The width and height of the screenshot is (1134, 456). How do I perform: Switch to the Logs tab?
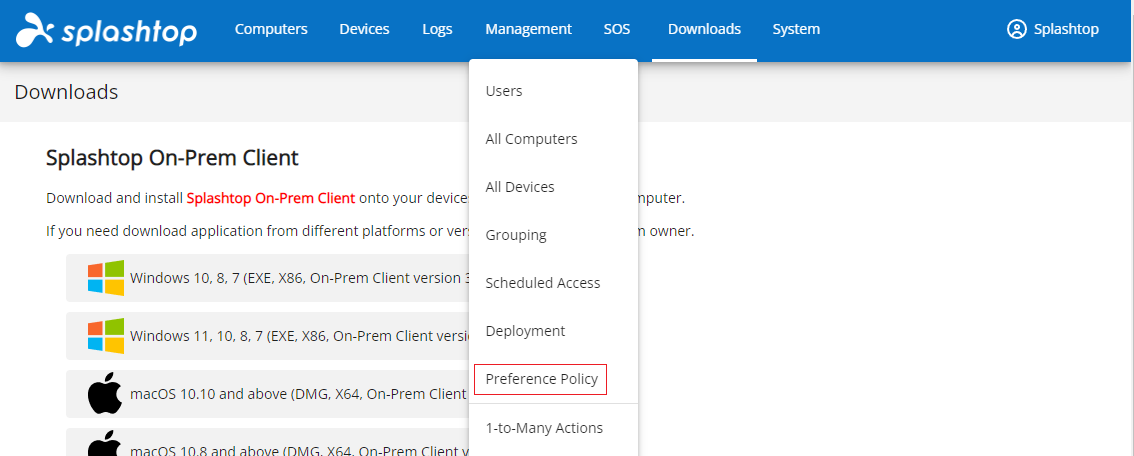[438, 30]
